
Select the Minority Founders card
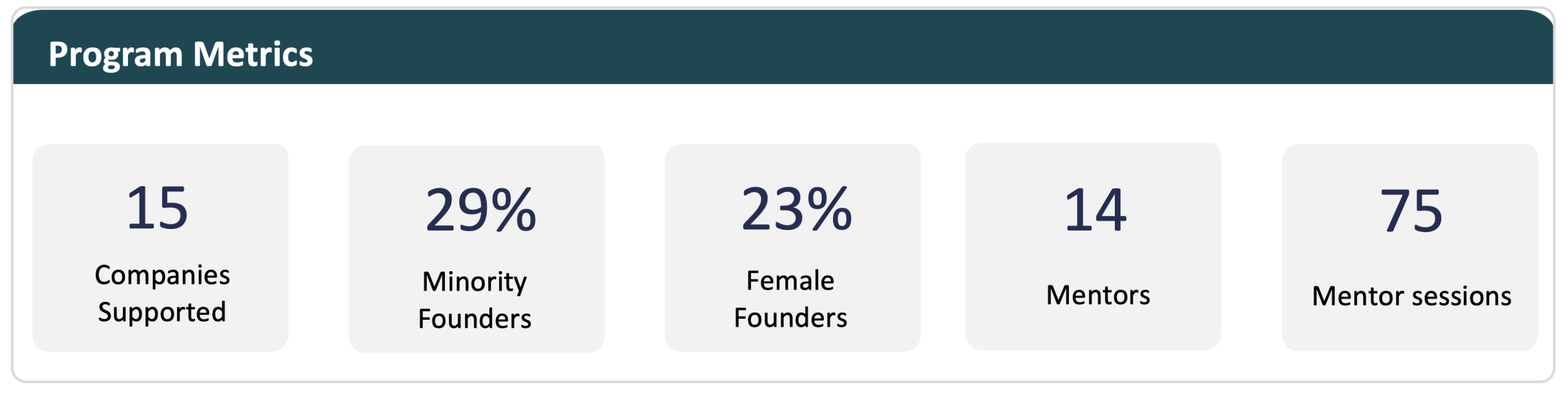(x=477, y=248)
